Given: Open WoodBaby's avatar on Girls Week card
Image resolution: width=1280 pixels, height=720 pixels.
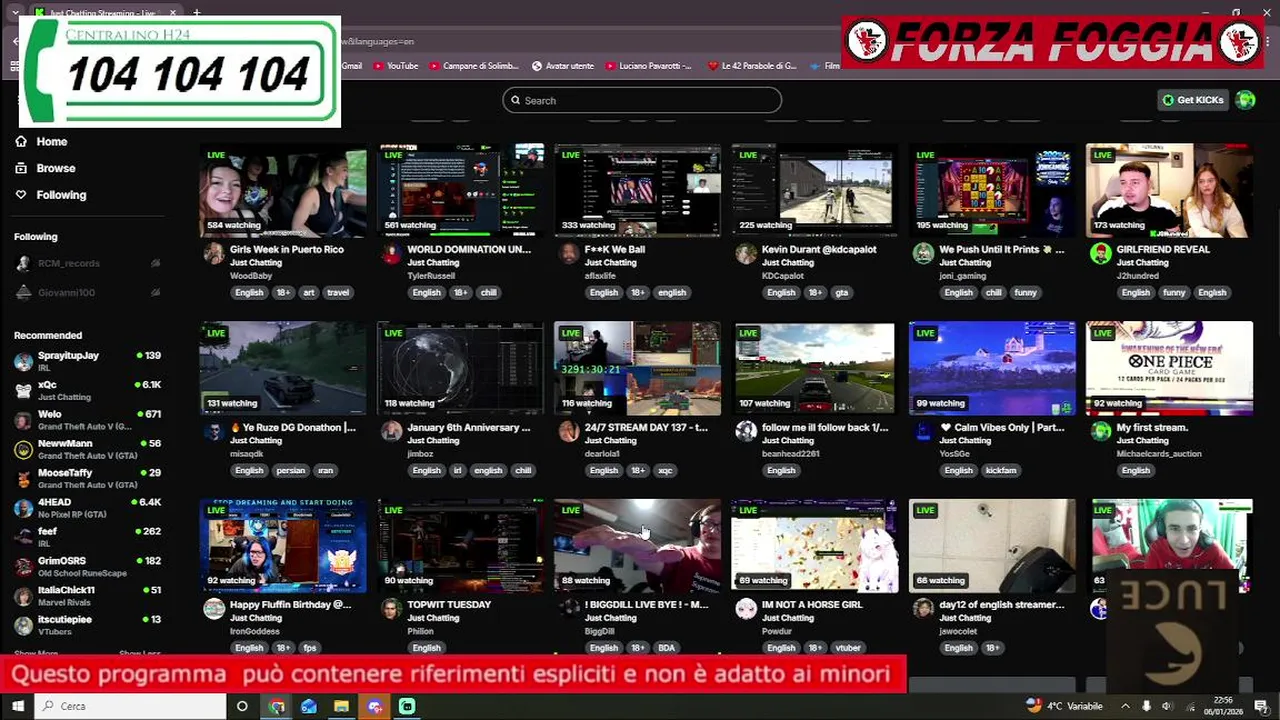Looking at the screenshot, I should click(x=214, y=254).
